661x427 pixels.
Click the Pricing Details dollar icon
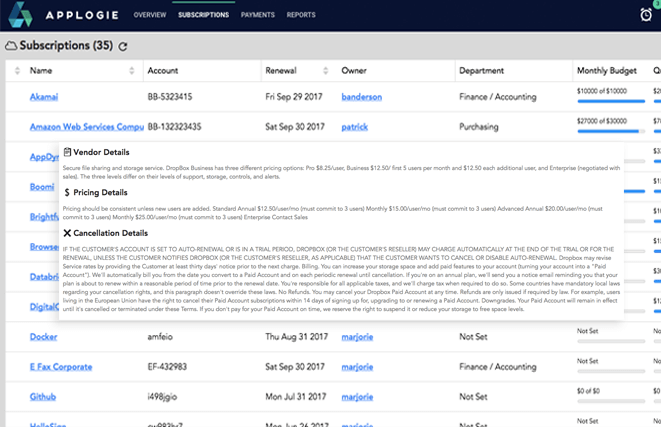[67, 193]
